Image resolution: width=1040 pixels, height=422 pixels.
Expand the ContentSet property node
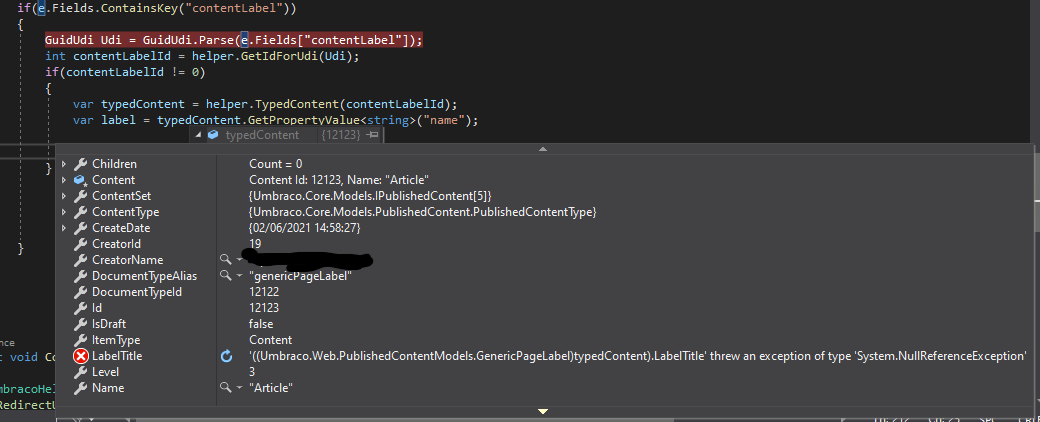click(x=64, y=196)
